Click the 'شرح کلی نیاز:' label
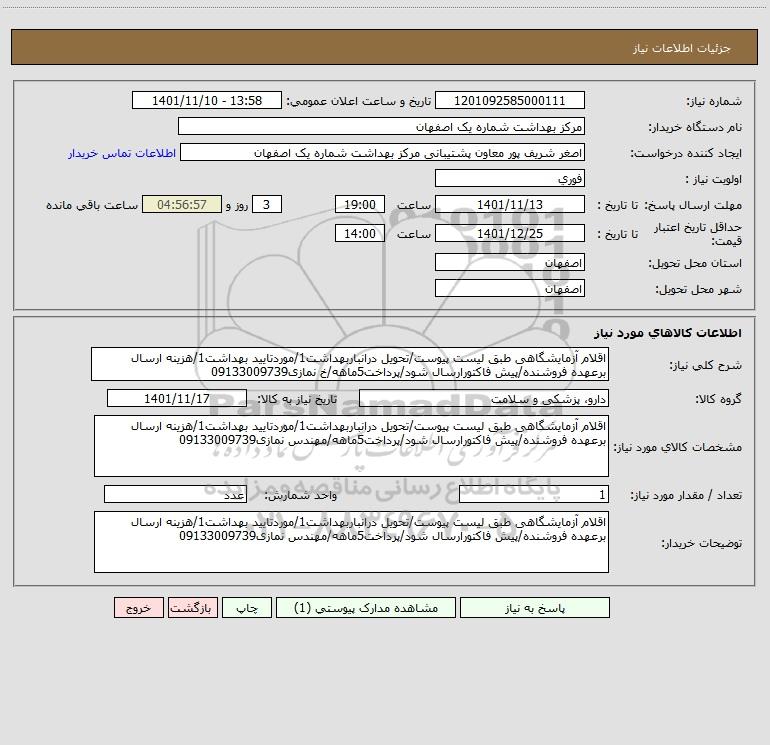The height and width of the screenshot is (745, 770). click(x=706, y=365)
